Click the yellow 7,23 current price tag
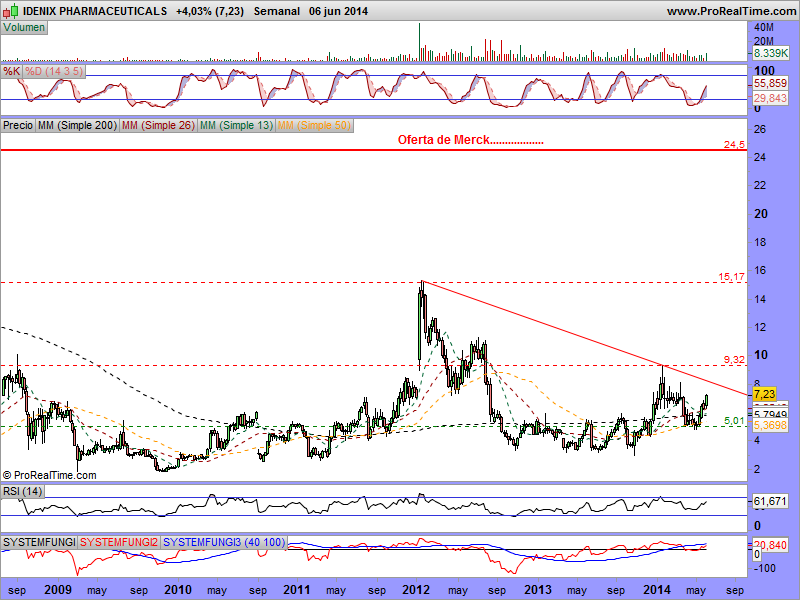This screenshot has height=600, width=800. pos(764,394)
